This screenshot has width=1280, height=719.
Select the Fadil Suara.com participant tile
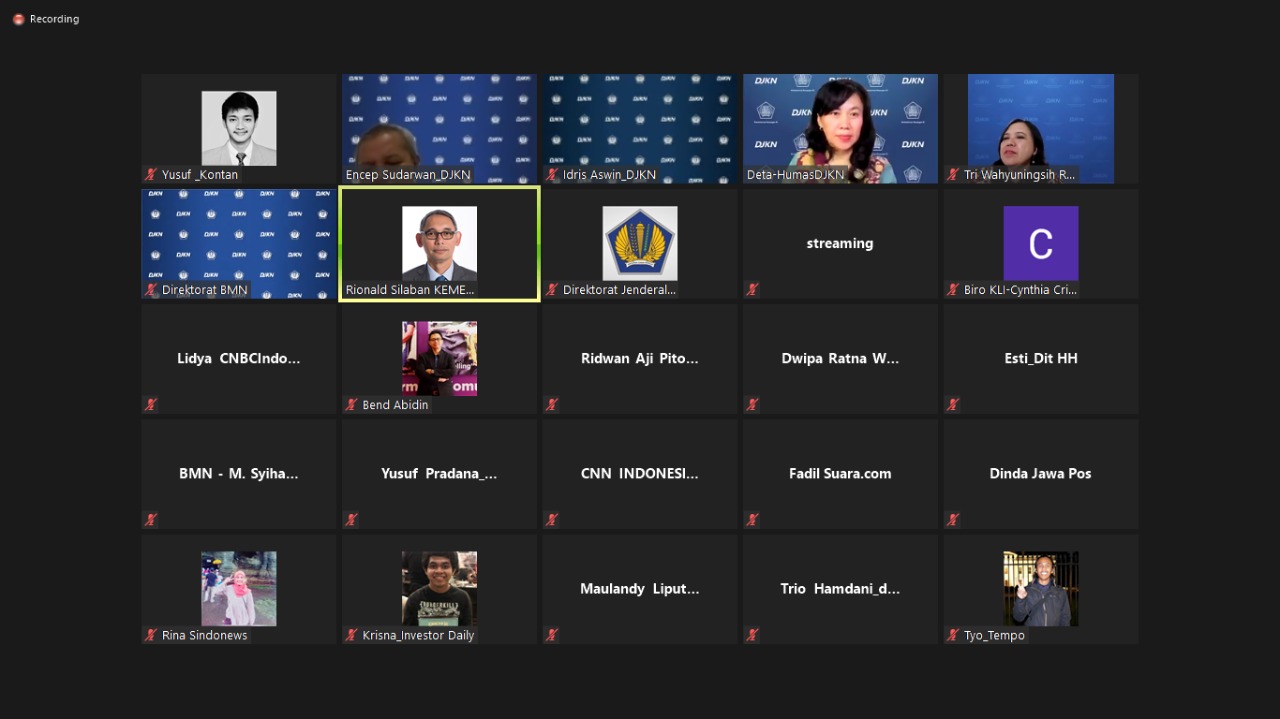tap(840, 473)
